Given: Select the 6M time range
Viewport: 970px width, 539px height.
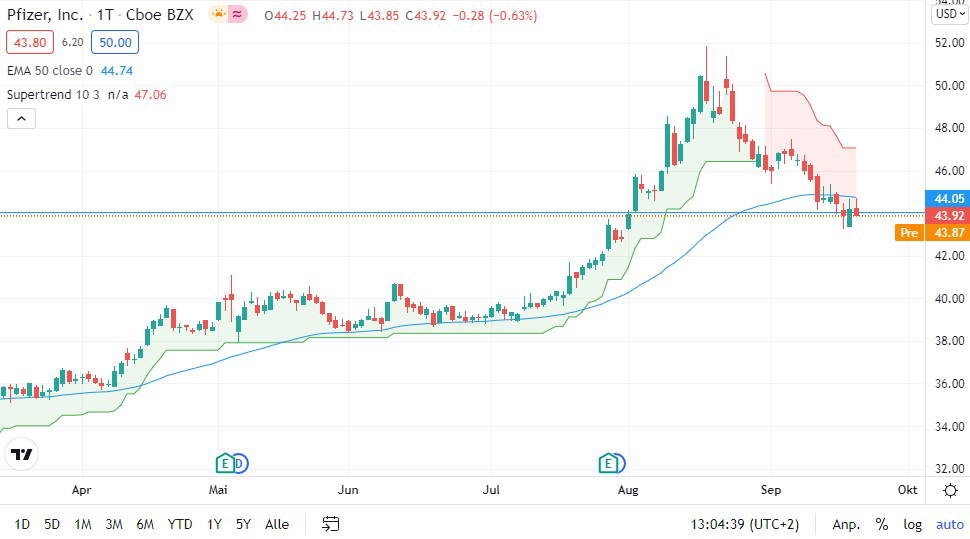Looking at the screenshot, I should 145,524.
